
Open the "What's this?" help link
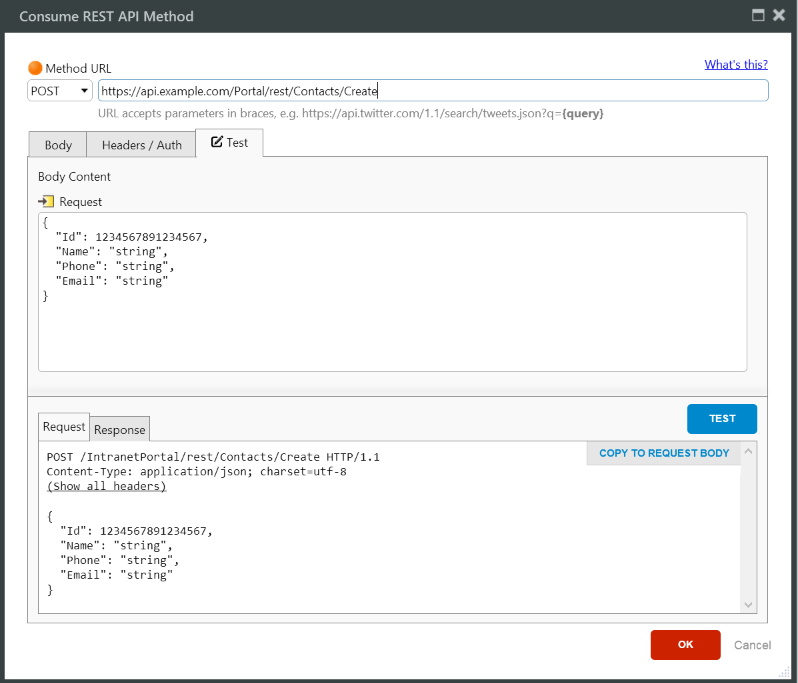pyautogui.click(x=735, y=64)
